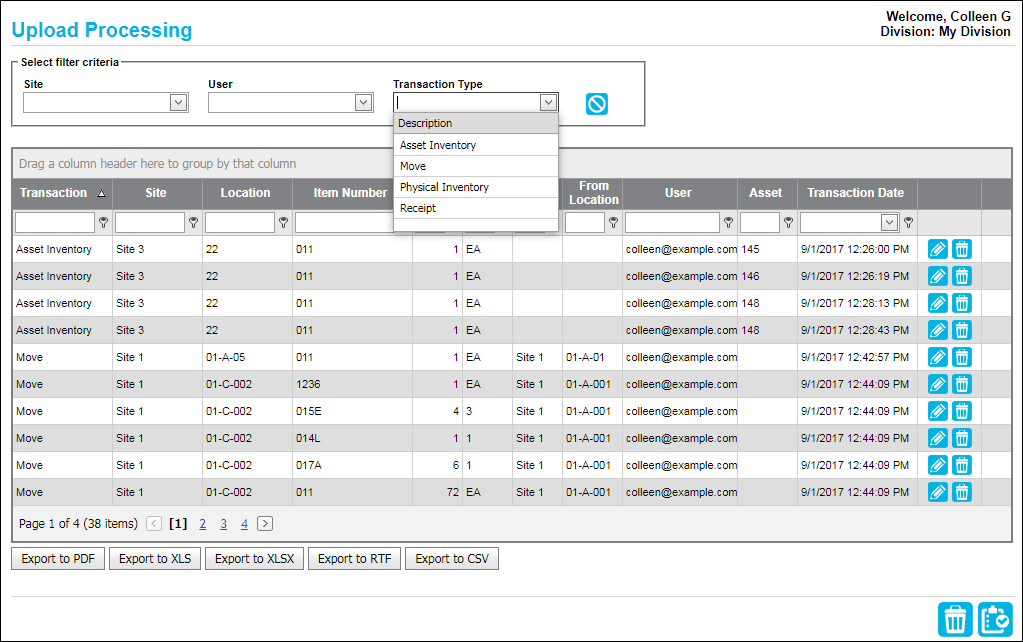Open the Site filter dropdown
Viewport: 1023px width, 642px height.
[178, 102]
